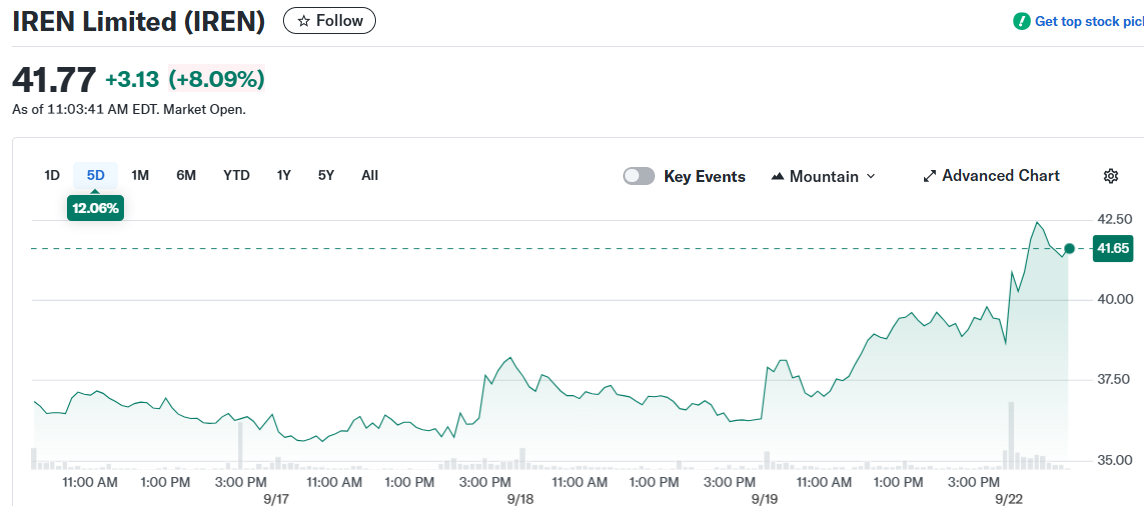Choose the YTD range
The width and height of the screenshot is (1144, 506).
point(236,175)
